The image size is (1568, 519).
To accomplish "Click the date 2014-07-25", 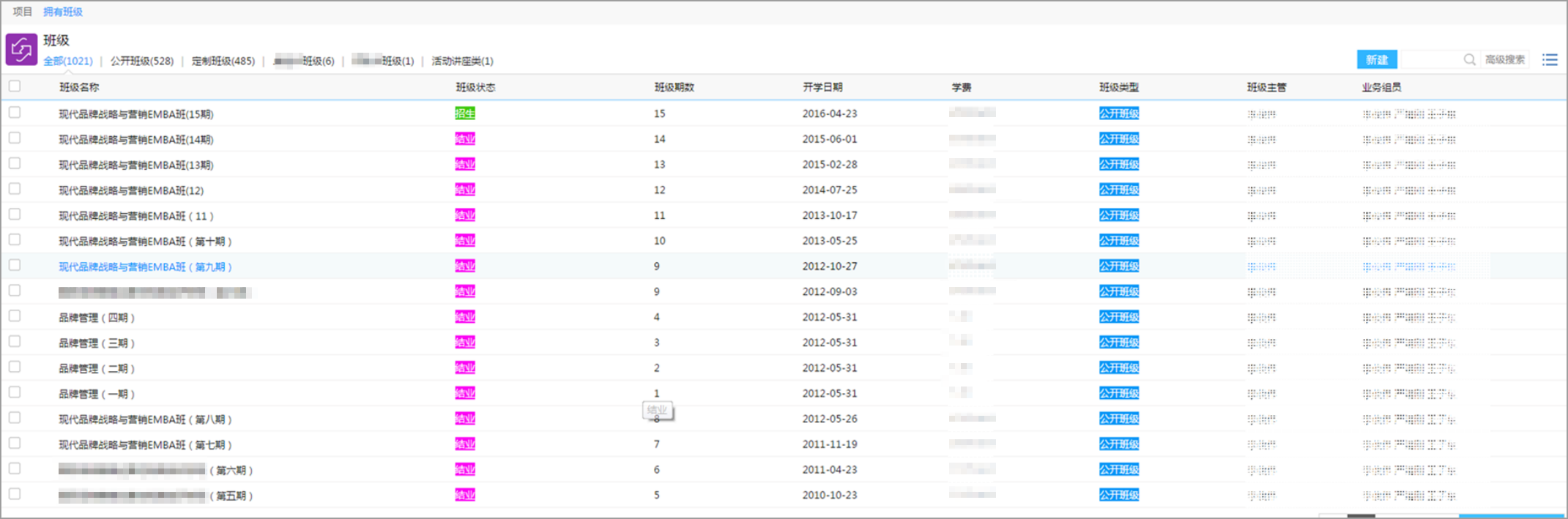I will [830, 190].
